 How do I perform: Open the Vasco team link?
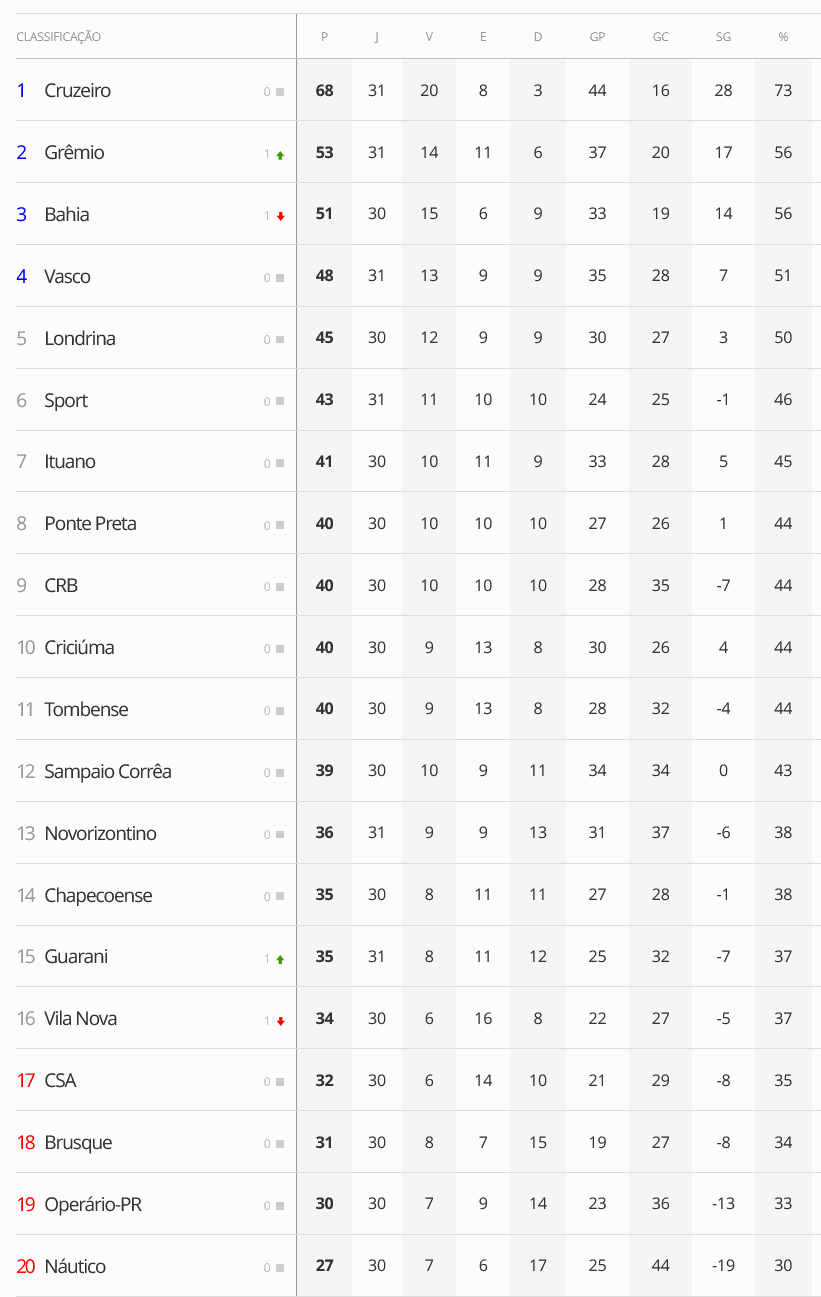coord(67,277)
